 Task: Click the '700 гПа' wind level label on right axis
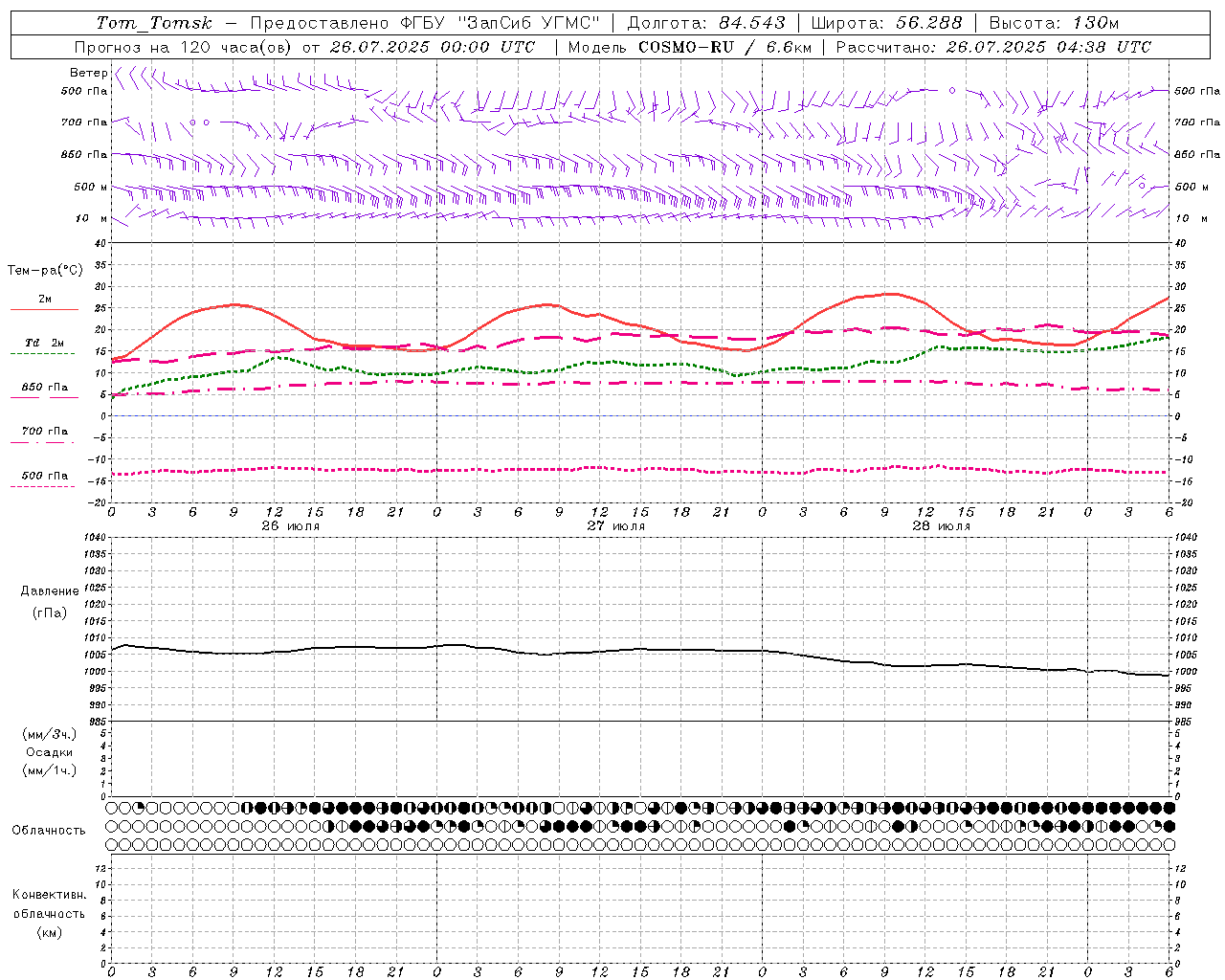click(1197, 122)
